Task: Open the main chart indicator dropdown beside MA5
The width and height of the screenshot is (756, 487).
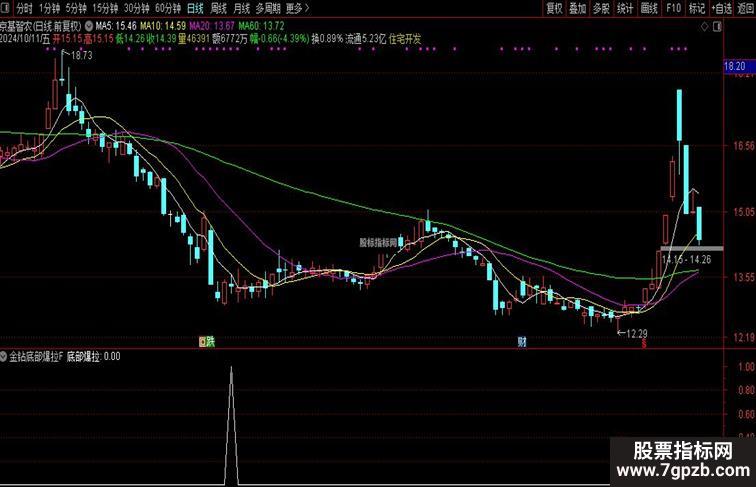Action: [89, 26]
